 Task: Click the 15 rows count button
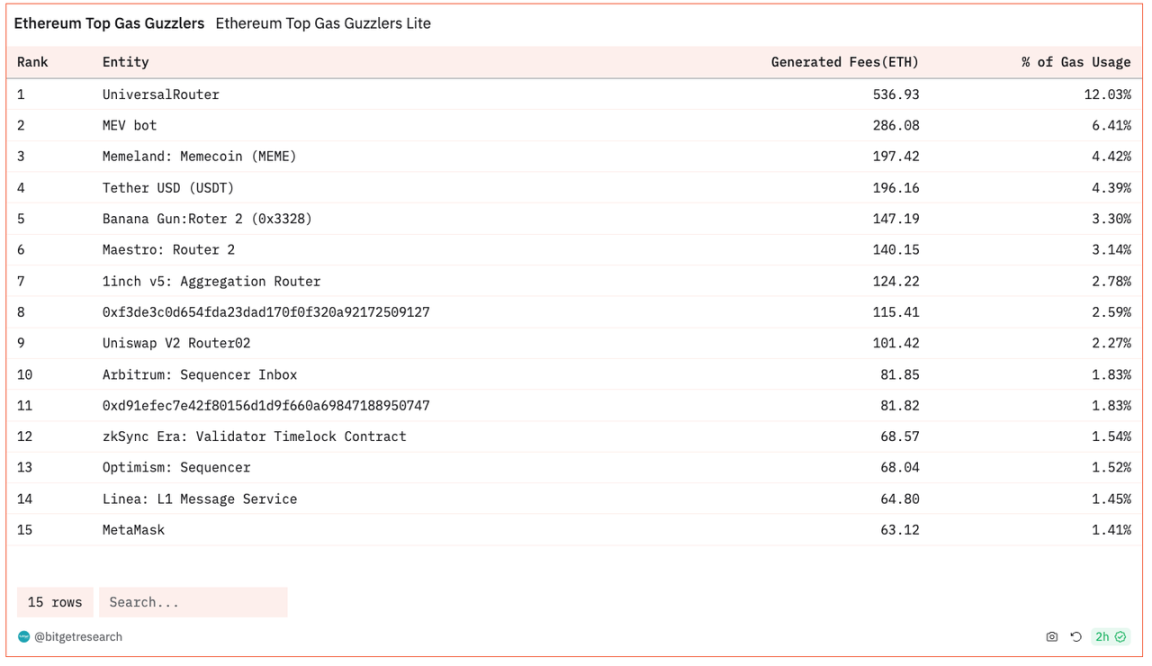pyautogui.click(x=55, y=602)
